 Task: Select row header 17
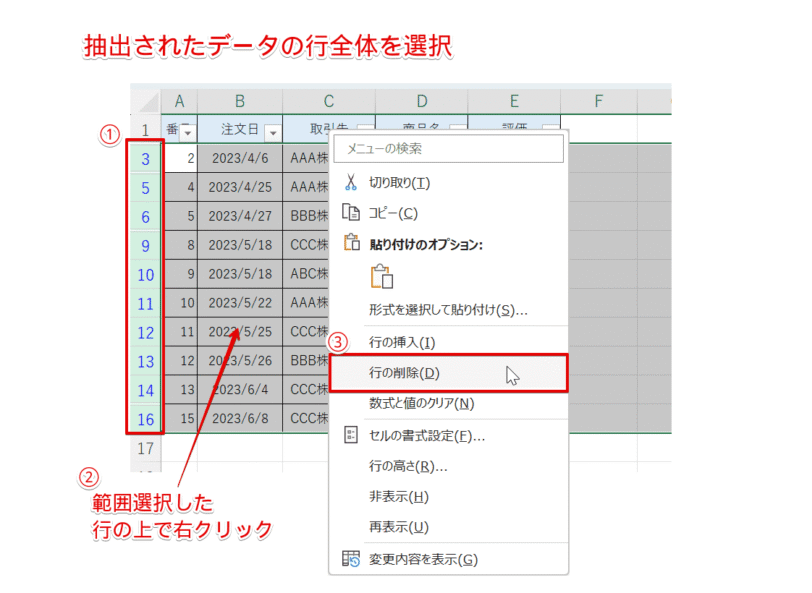[x=146, y=448]
